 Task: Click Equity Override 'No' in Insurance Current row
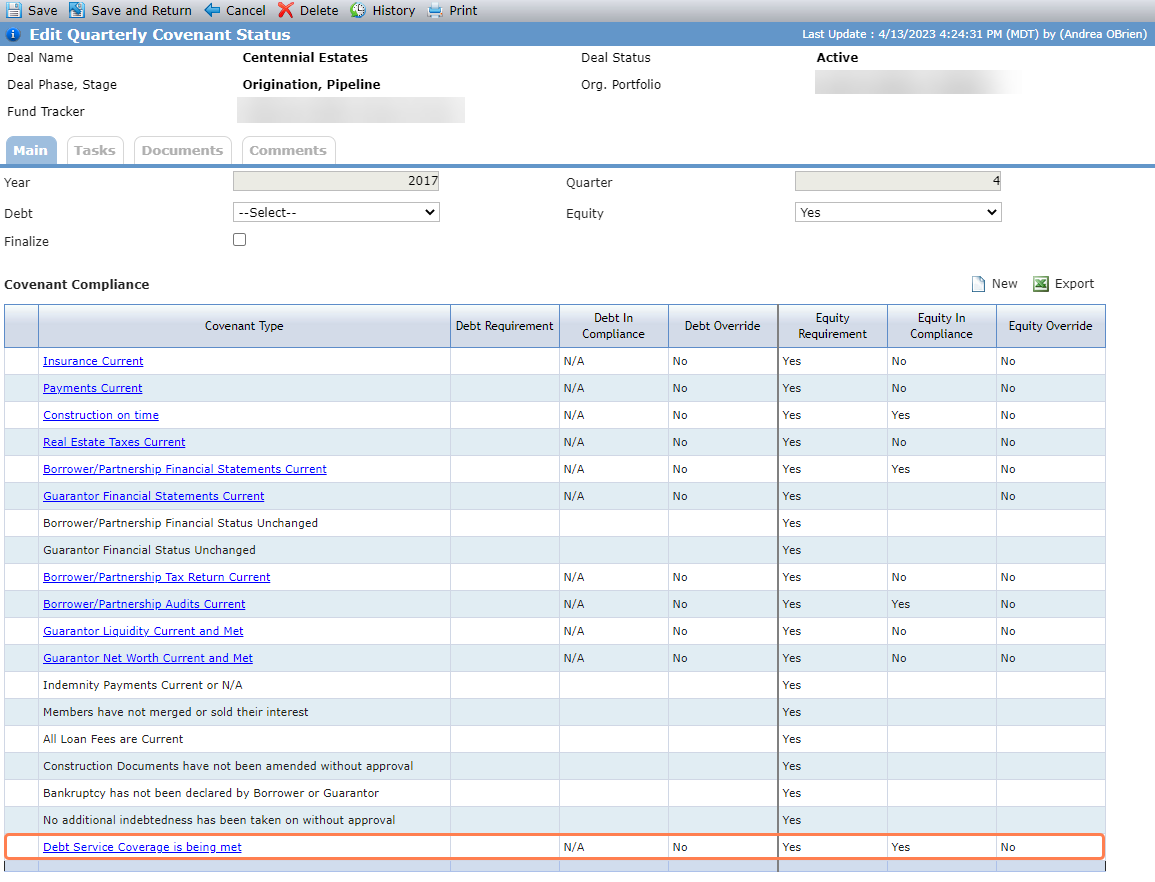1008,361
